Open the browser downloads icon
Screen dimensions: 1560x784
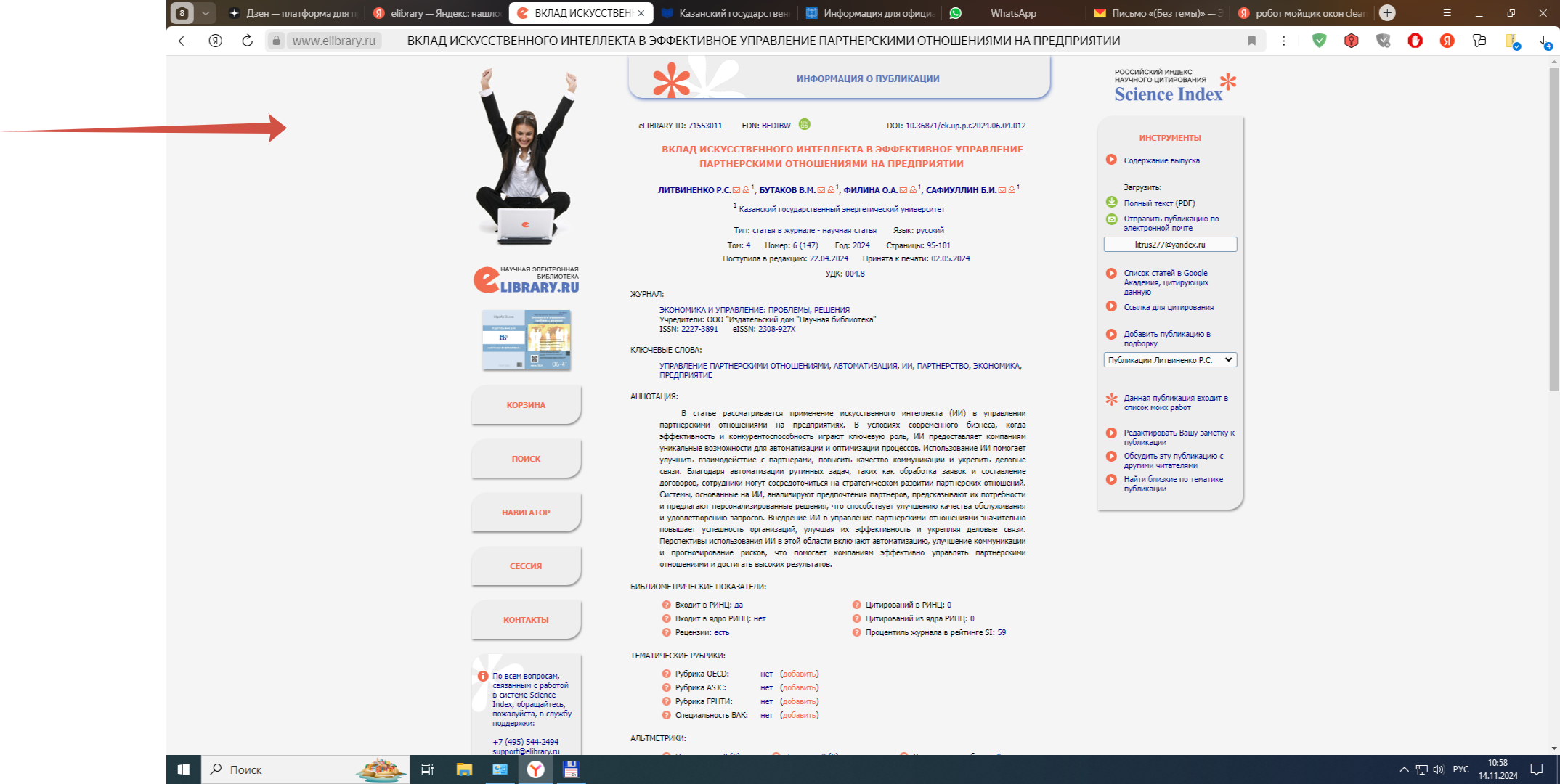point(1544,41)
